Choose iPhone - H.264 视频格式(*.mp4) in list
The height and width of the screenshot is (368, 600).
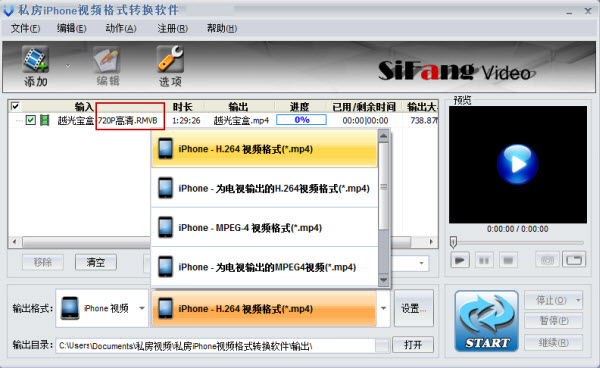264,149
